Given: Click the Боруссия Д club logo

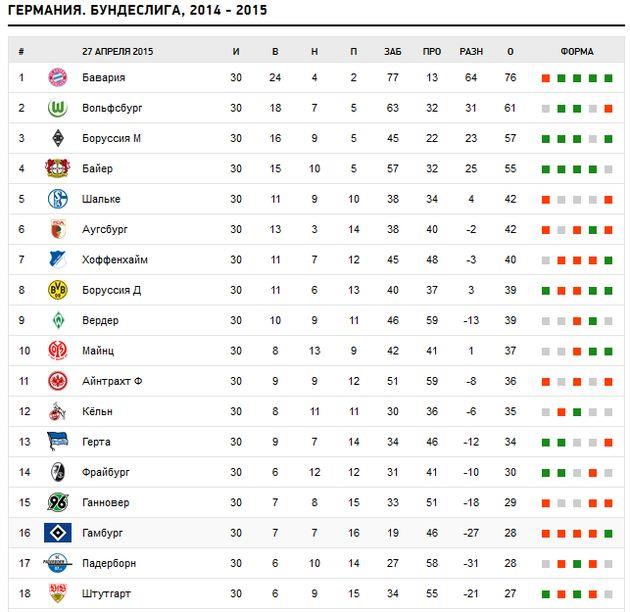Looking at the screenshot, I should click(57, 290).
